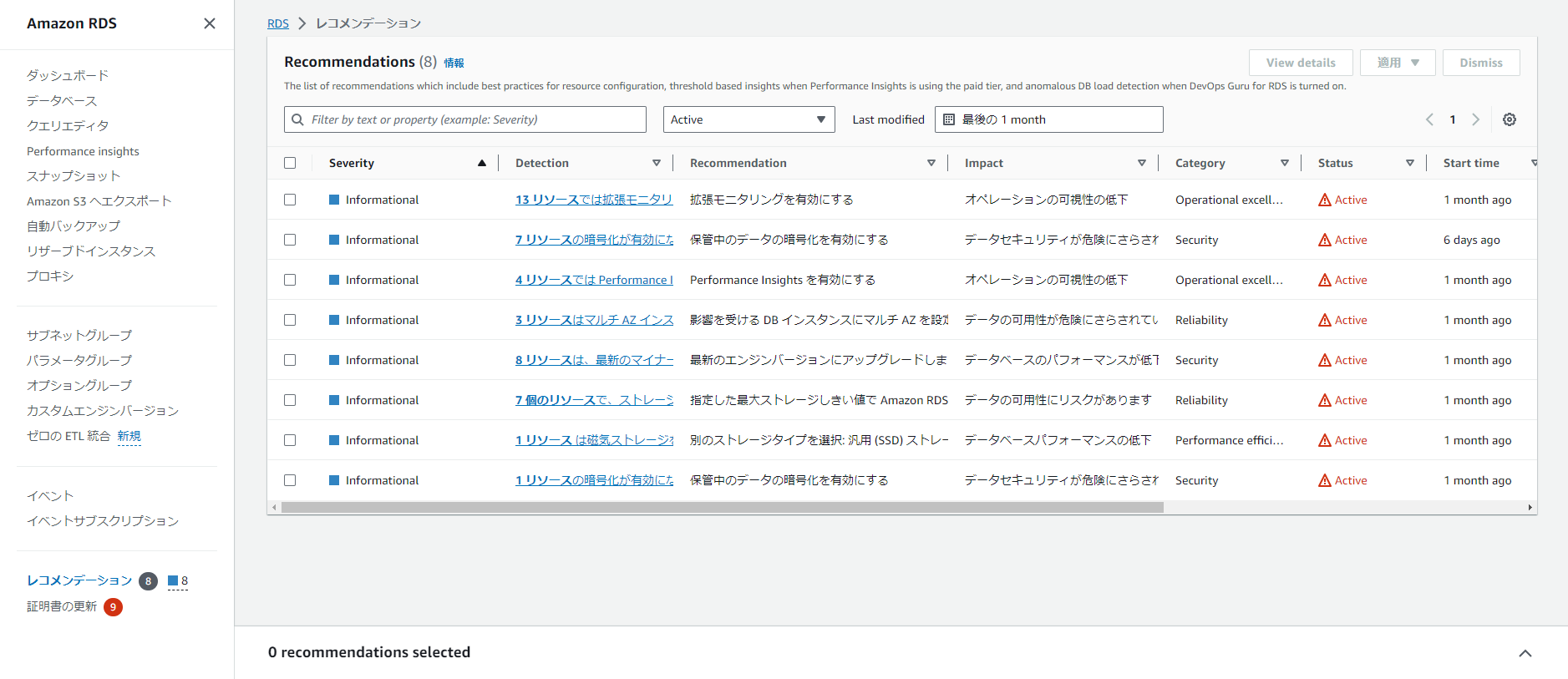Click the calendar icon in date range
Screen dimensions: 1568x679
949,119
